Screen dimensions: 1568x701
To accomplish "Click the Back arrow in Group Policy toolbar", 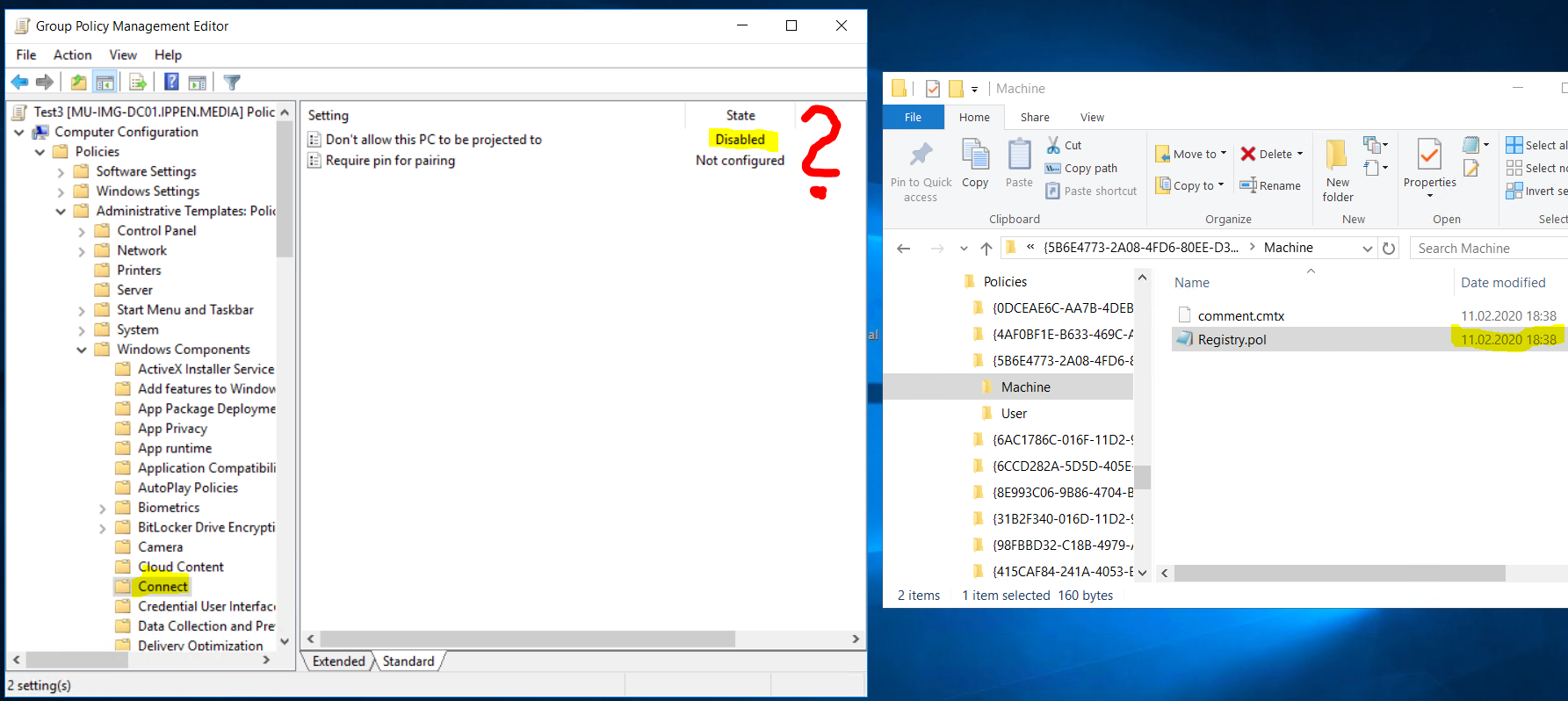I will (x=19, y=83).
